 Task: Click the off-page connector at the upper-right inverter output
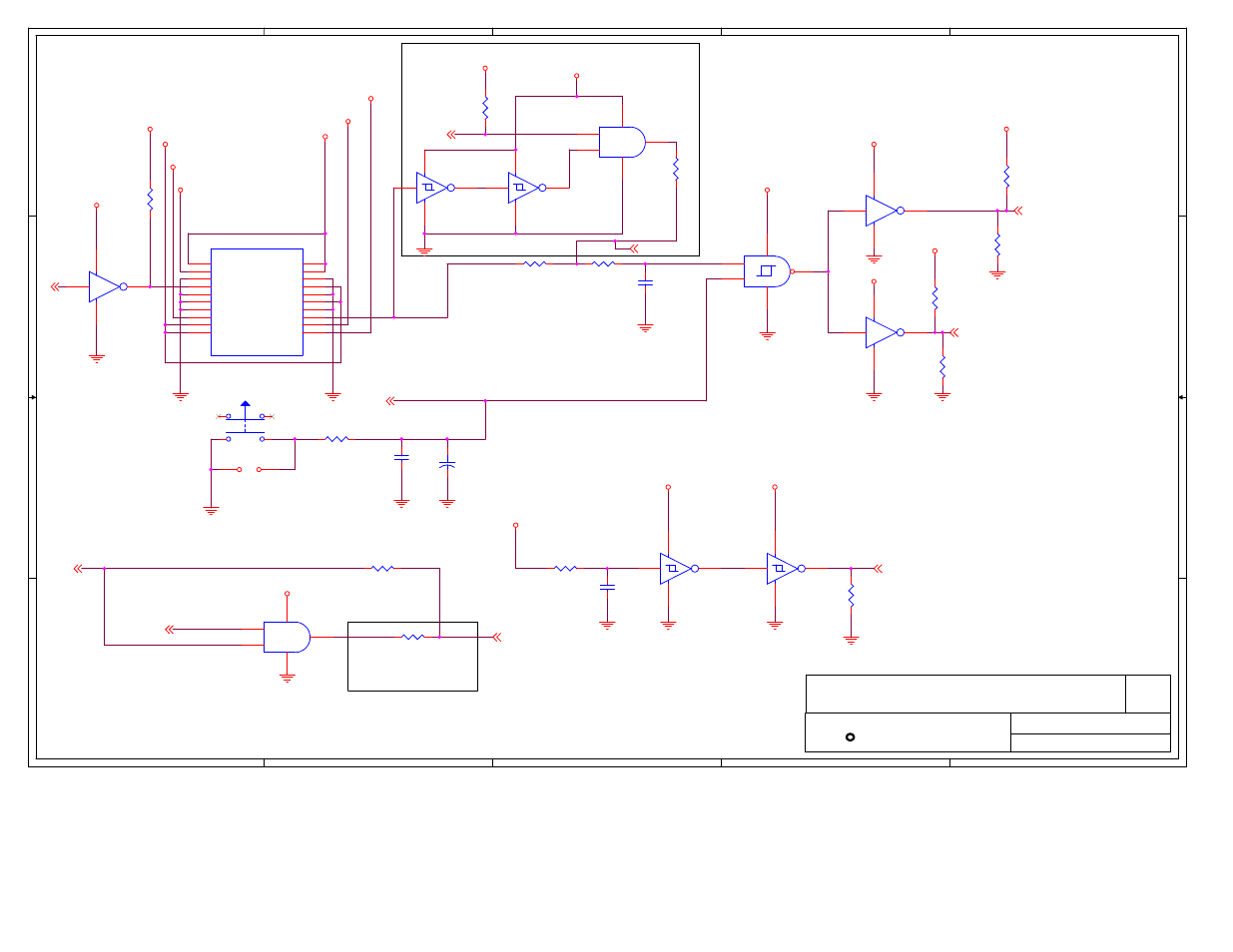coord(1017,211)
